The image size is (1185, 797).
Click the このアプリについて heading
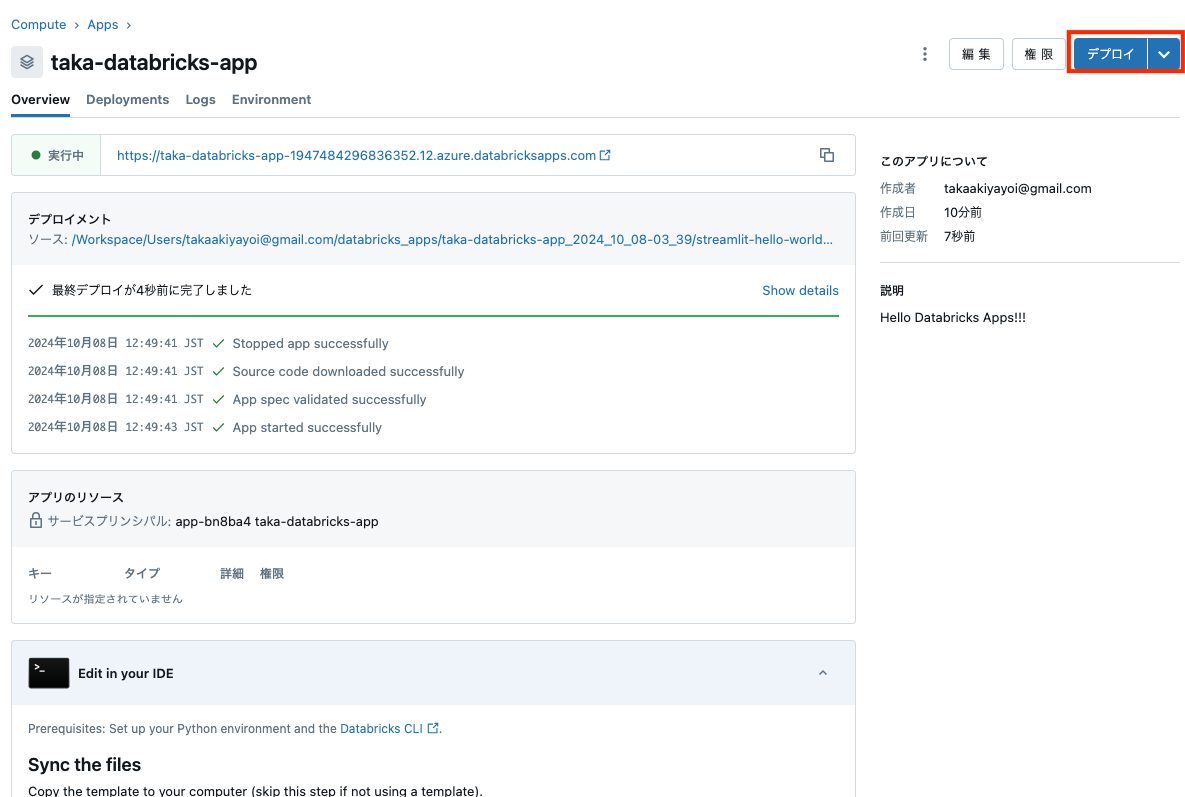coord(933,161)
